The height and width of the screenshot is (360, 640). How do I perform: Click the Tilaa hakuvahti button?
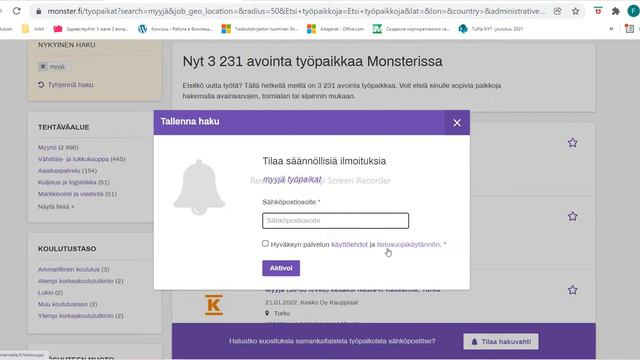[x=501, y=342]
